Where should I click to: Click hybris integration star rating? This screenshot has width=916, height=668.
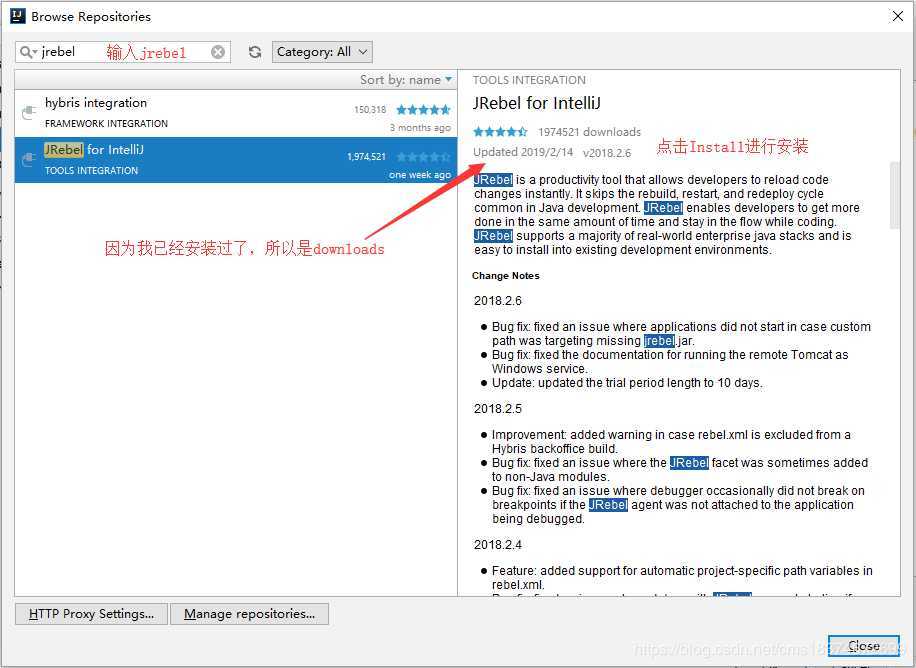pyautogui.click(x=424, y=109)
